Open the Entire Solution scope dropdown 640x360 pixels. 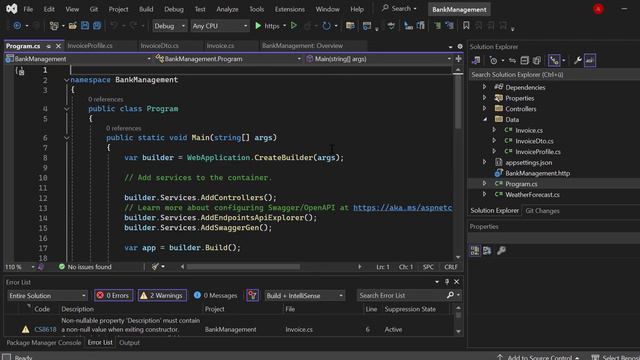47,296
